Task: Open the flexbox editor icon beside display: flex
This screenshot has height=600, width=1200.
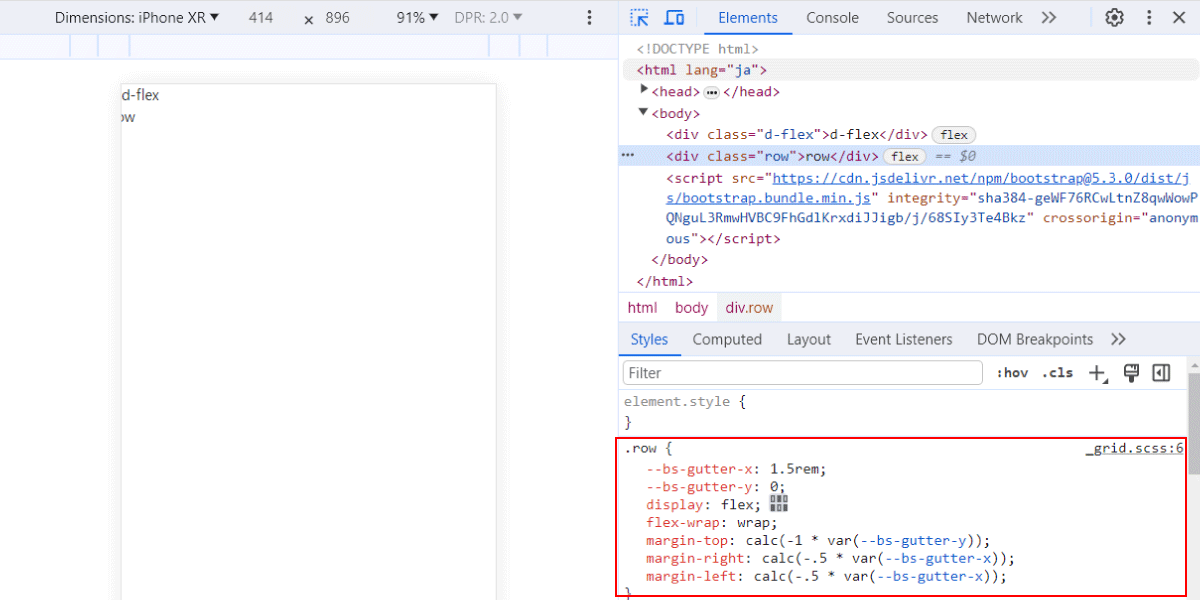Action: [779, 503]
